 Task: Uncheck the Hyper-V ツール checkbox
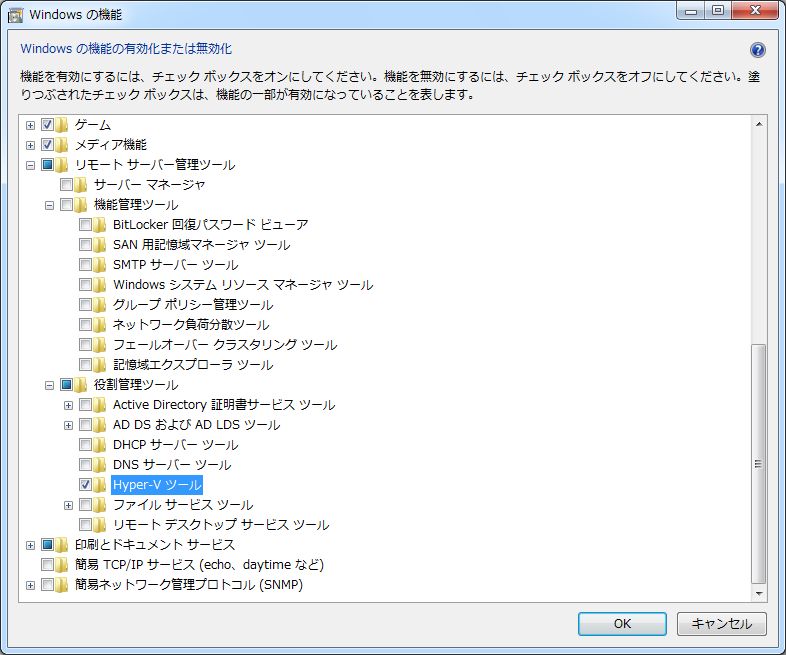(85, 485)
